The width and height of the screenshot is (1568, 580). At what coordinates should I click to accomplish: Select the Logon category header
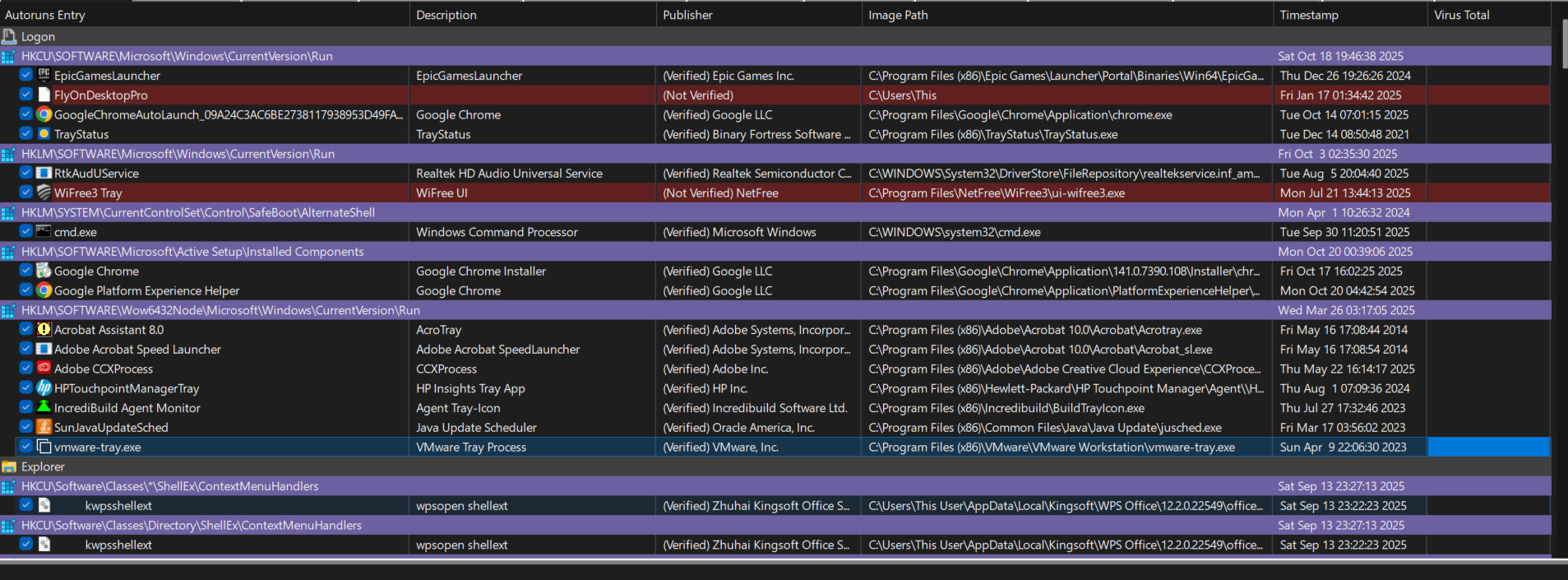coord(38,37)
